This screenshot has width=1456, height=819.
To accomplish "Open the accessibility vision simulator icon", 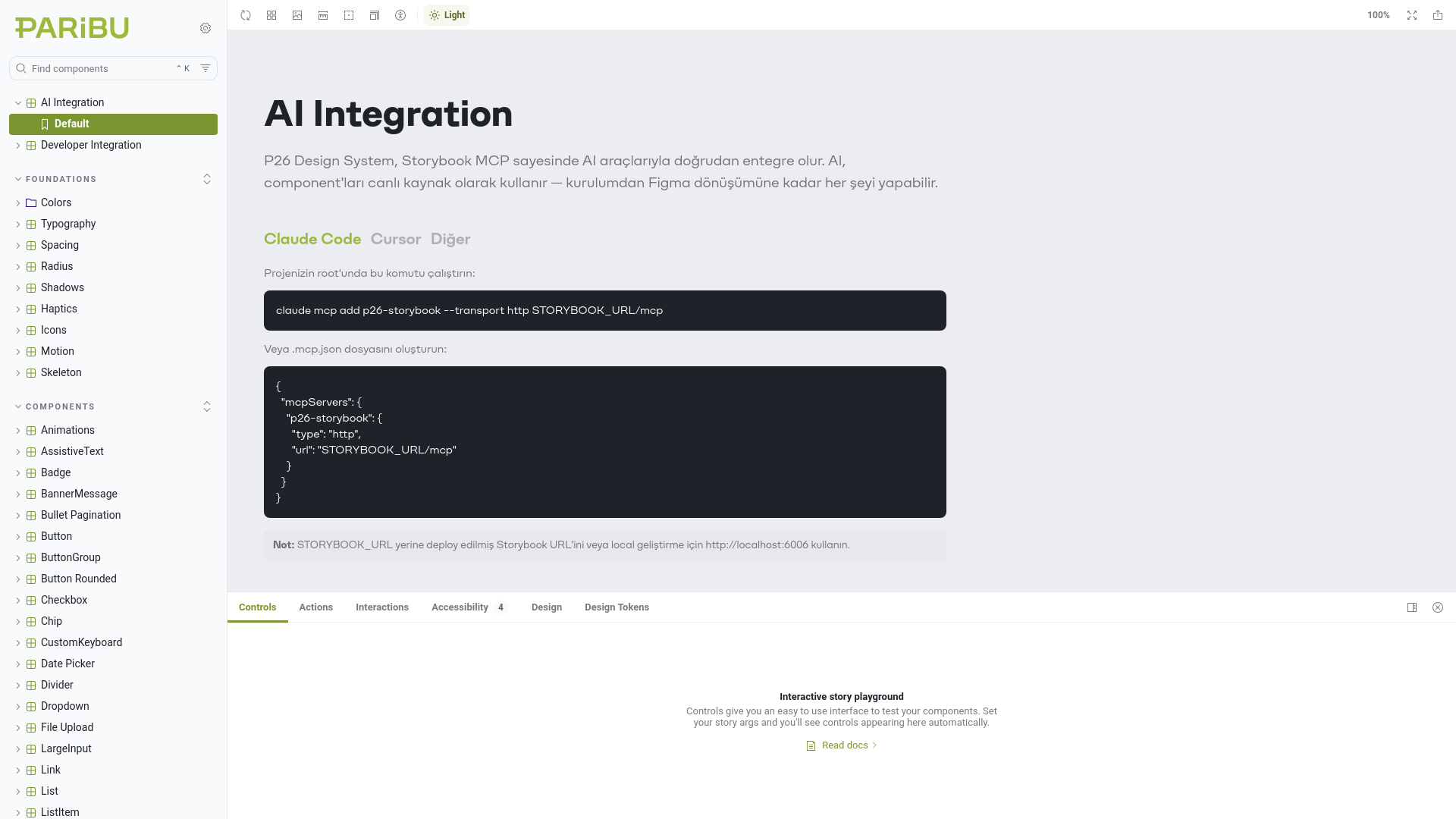I will (x=400, y=15).
